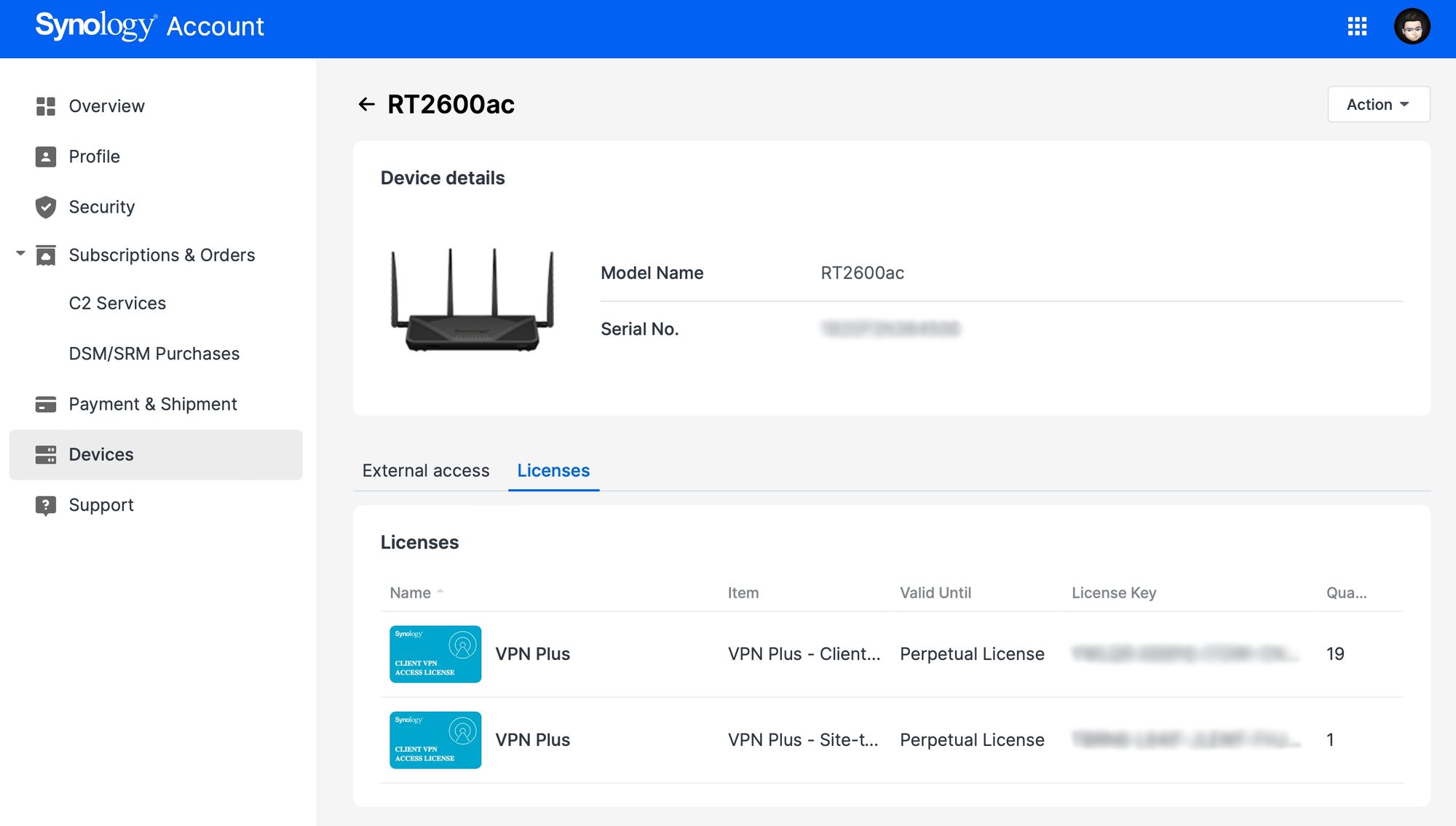The height and width of the screenshot is (826, 1456).
Task: Open the apps grid launcher icon
Action: click(x=1357, y=27)
